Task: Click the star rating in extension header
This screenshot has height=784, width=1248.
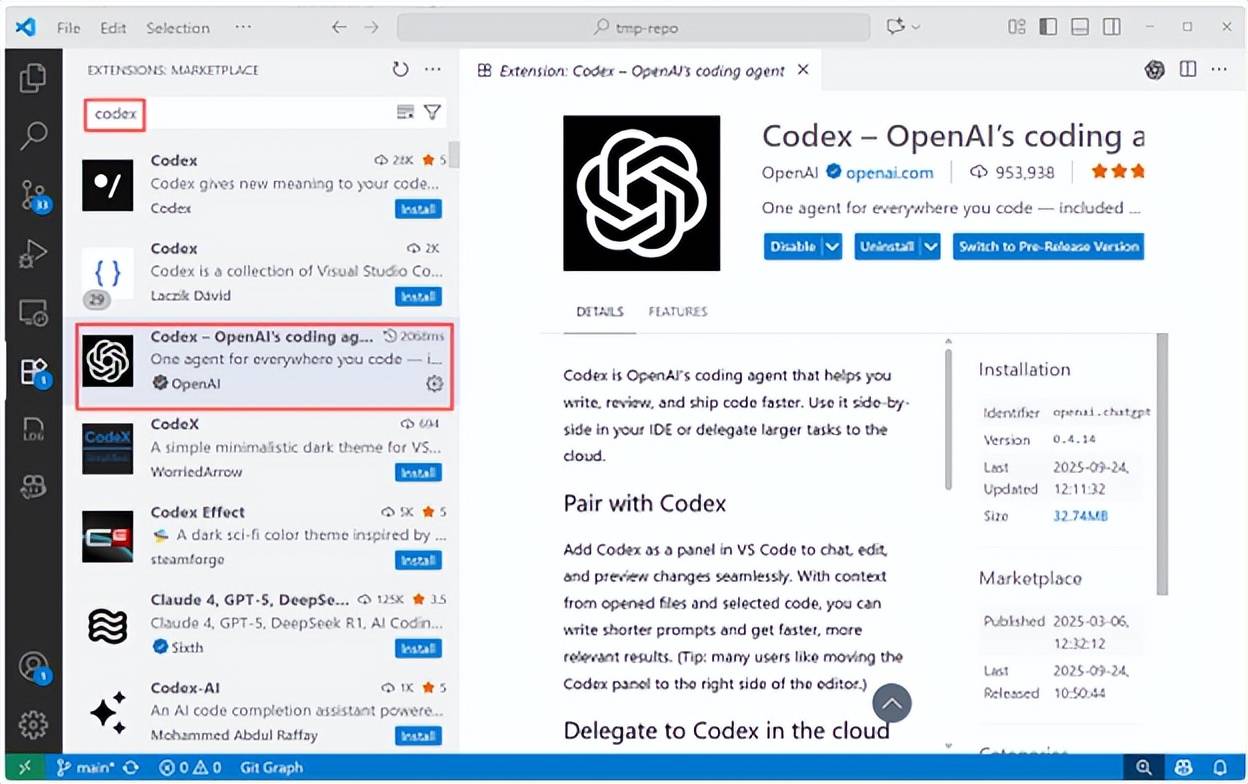Action: [x=1119, y=172]
